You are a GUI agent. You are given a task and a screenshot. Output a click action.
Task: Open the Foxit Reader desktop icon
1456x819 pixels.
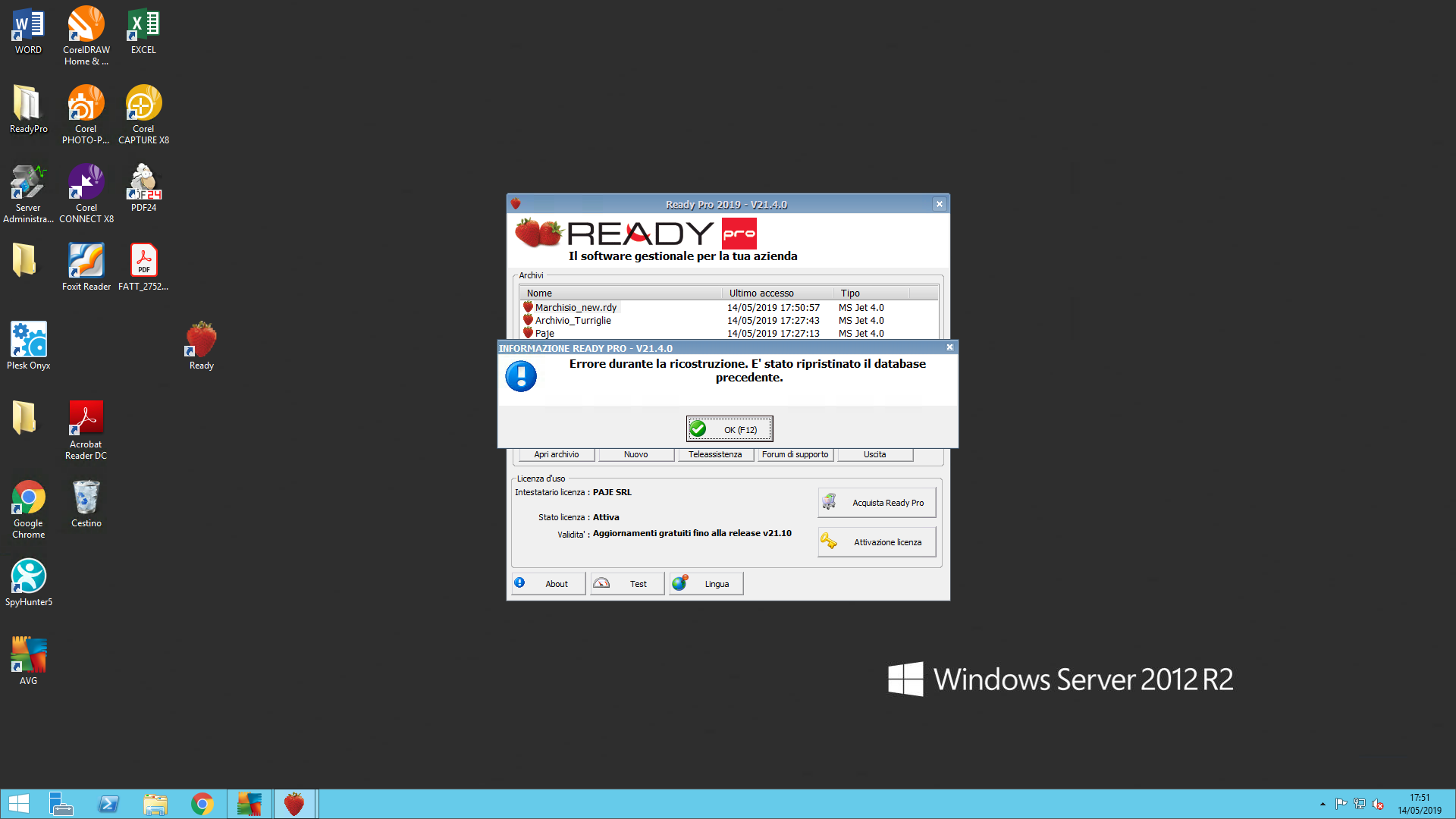86,268
